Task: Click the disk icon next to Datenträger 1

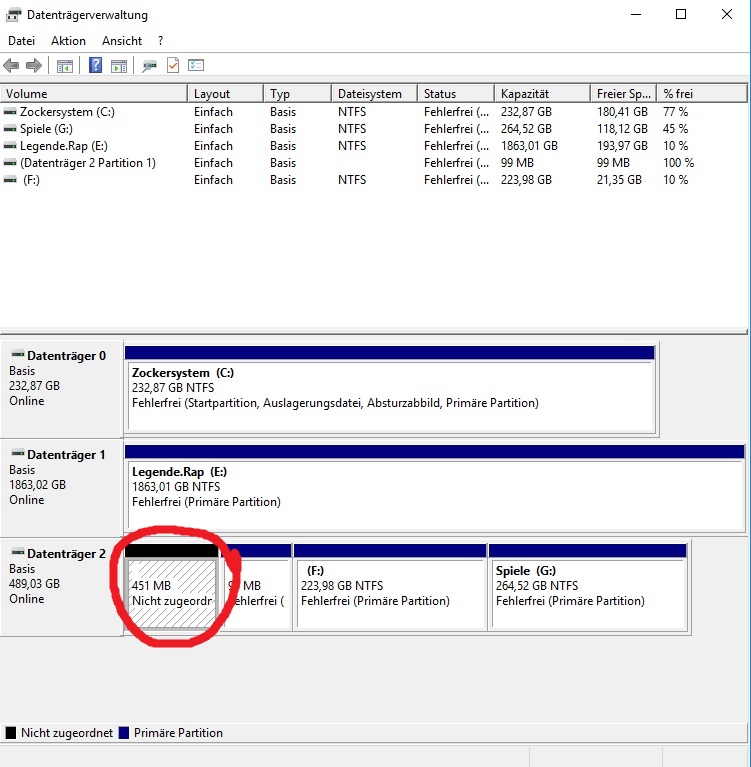Action: pos(18,452)
